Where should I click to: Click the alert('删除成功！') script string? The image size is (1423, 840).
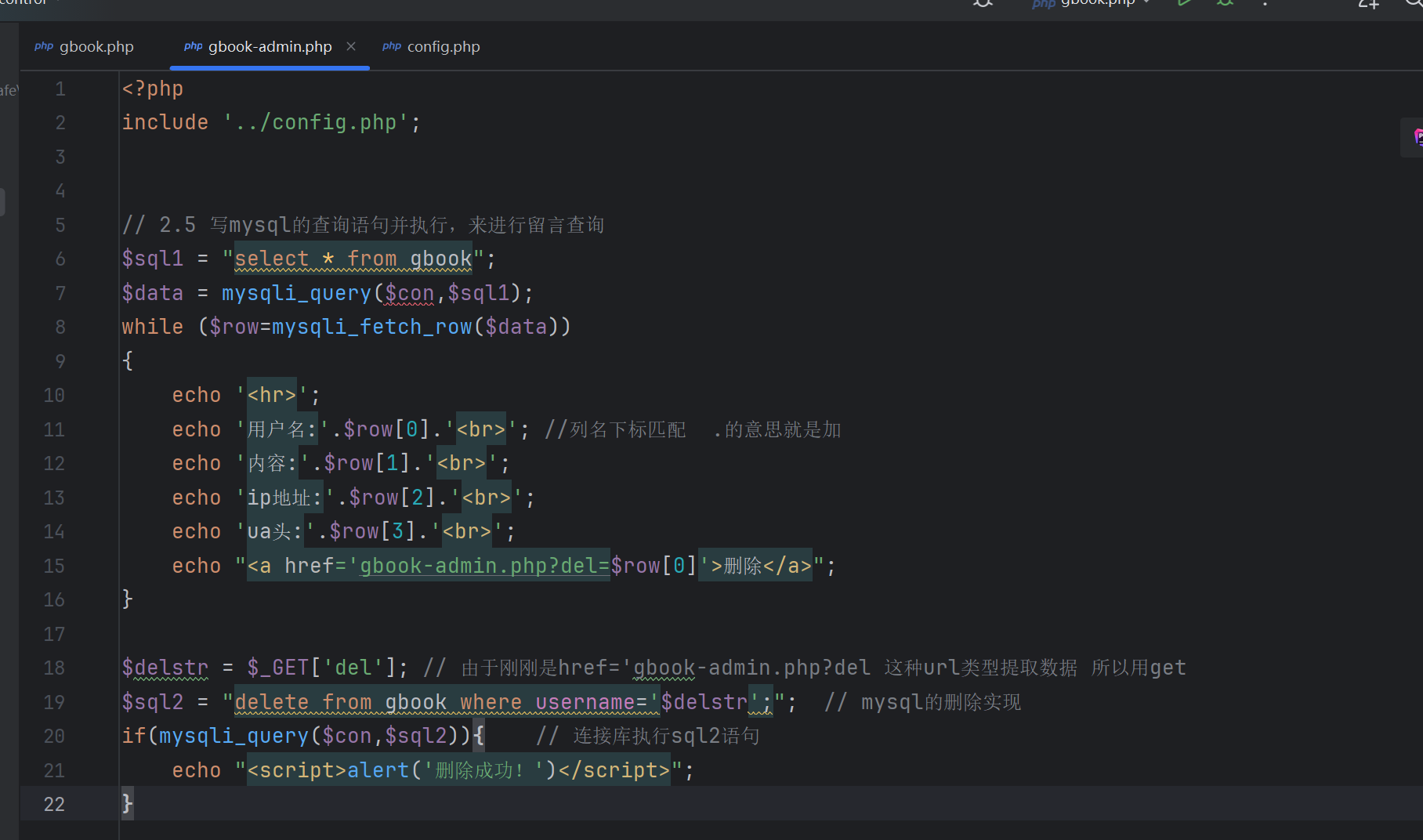(452, 770)
